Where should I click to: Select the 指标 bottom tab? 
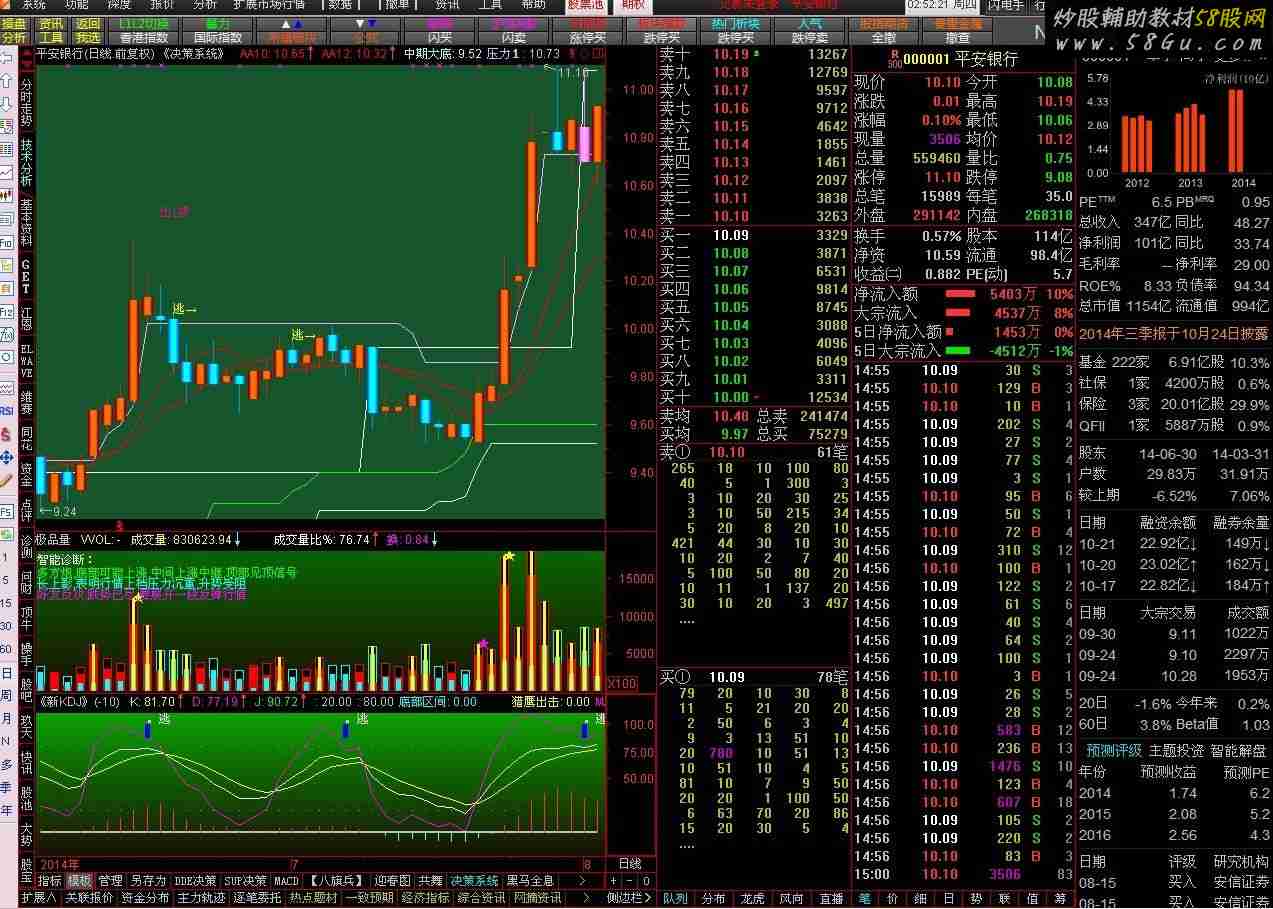(49, 881)
